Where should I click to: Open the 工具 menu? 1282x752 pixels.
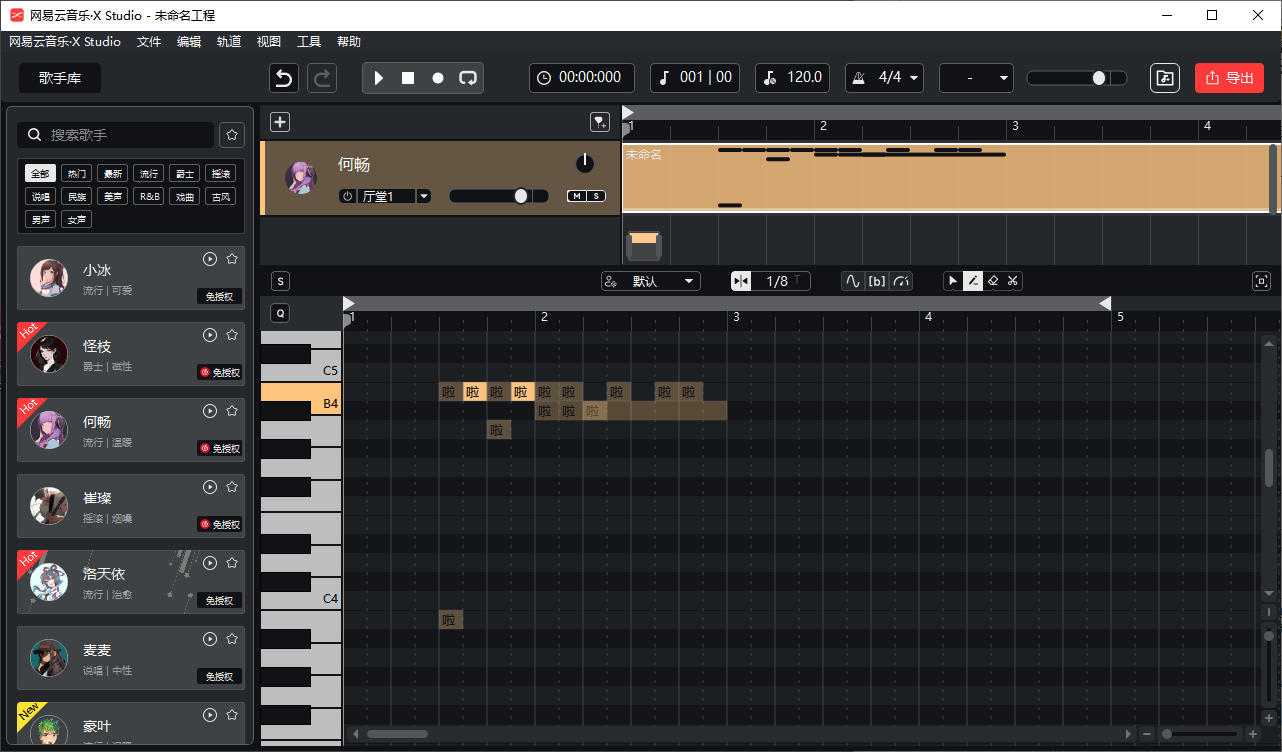(309, 42)
